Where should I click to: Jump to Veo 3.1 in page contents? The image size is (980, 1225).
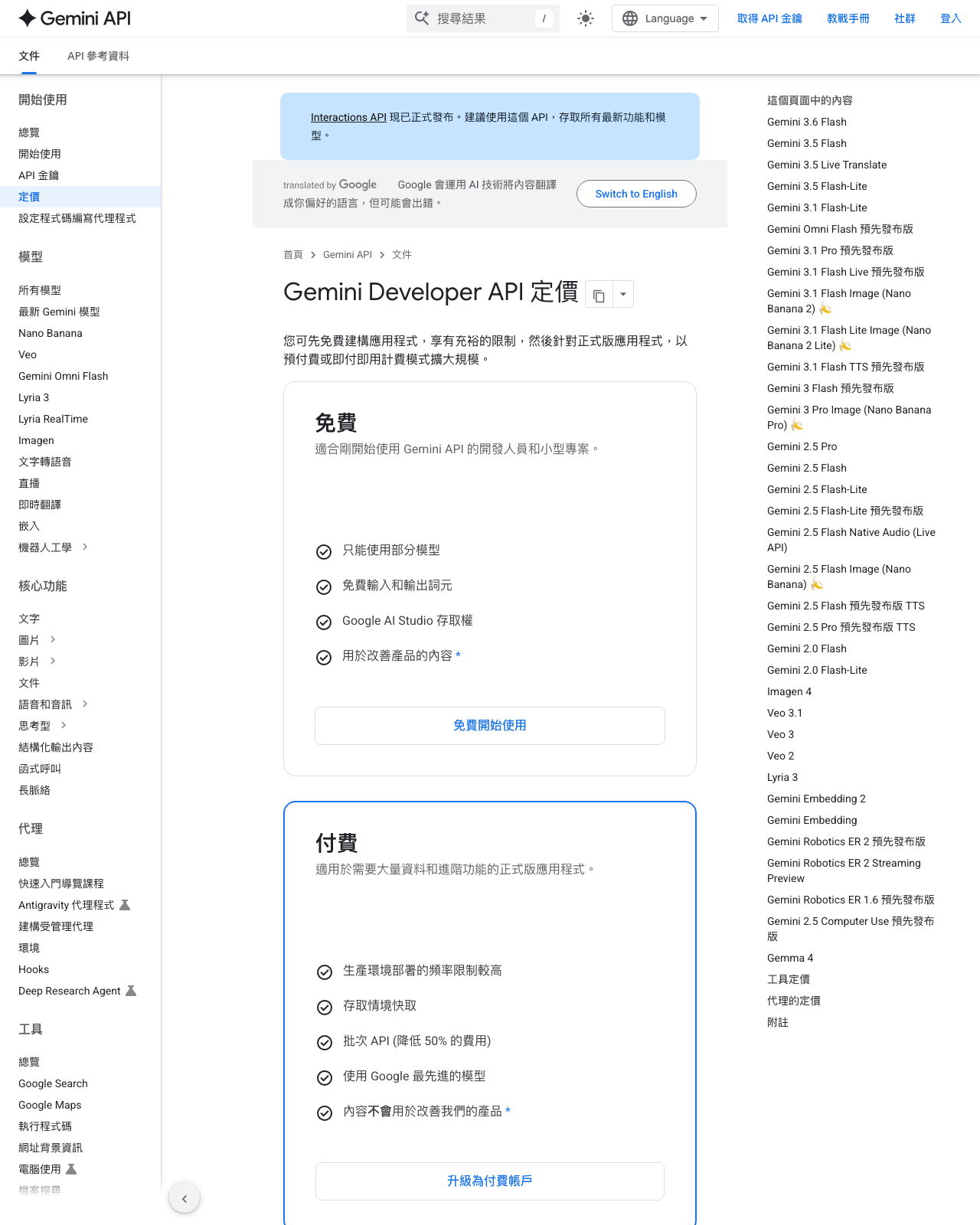[x=785, y=713]
